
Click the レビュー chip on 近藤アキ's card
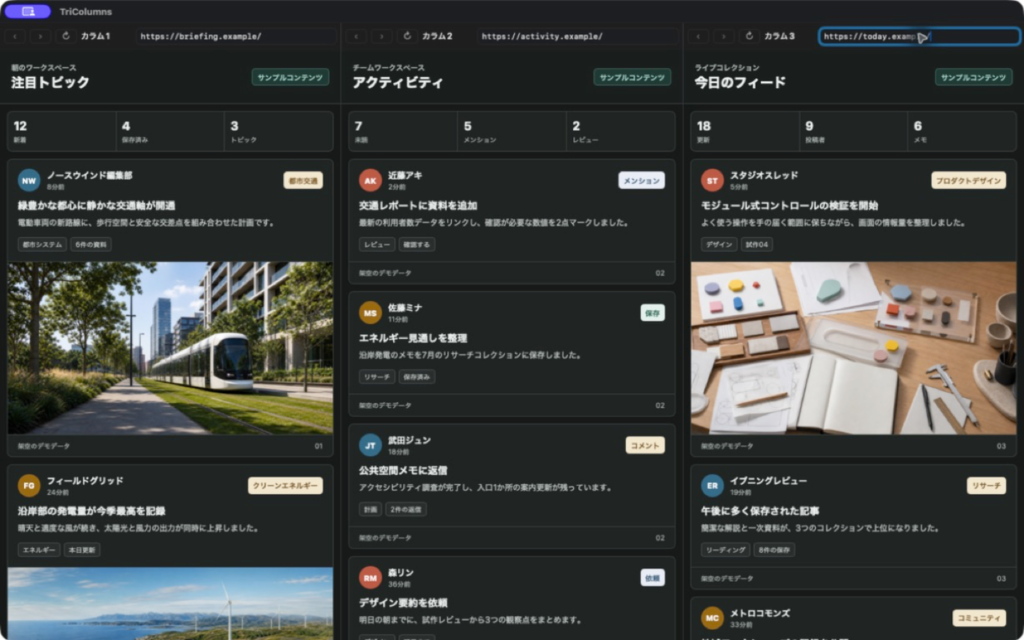377,244
